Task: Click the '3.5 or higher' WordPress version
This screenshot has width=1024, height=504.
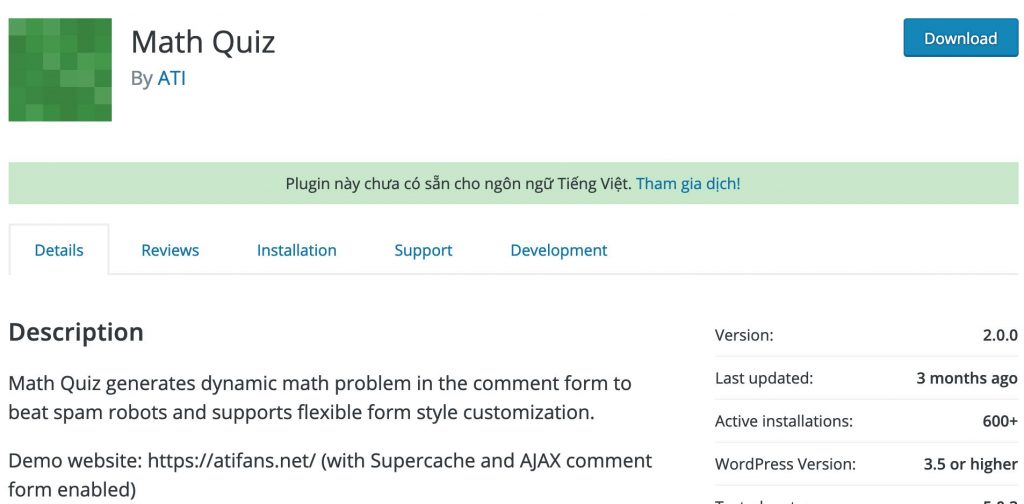Action: 970,465
